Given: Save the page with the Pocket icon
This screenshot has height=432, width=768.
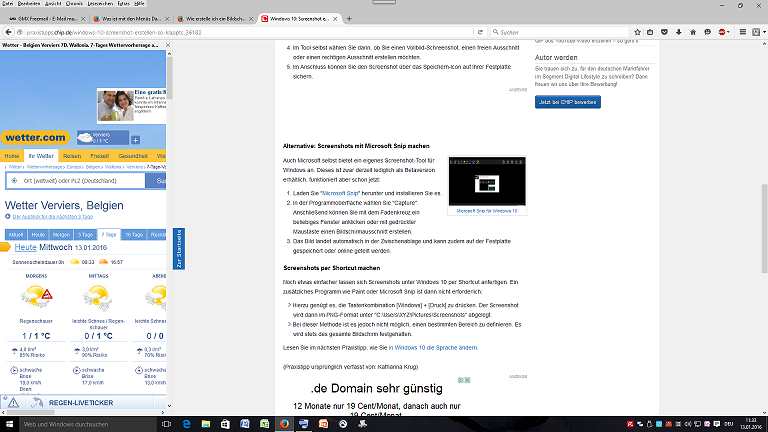Looking at the screenshot, I should (x=665, y=32).
